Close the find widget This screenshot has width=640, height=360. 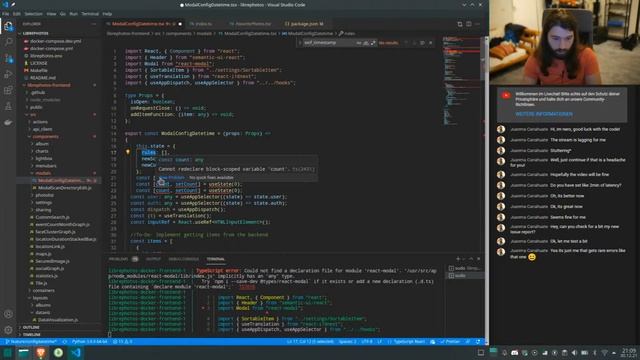(x=431, y=43)
